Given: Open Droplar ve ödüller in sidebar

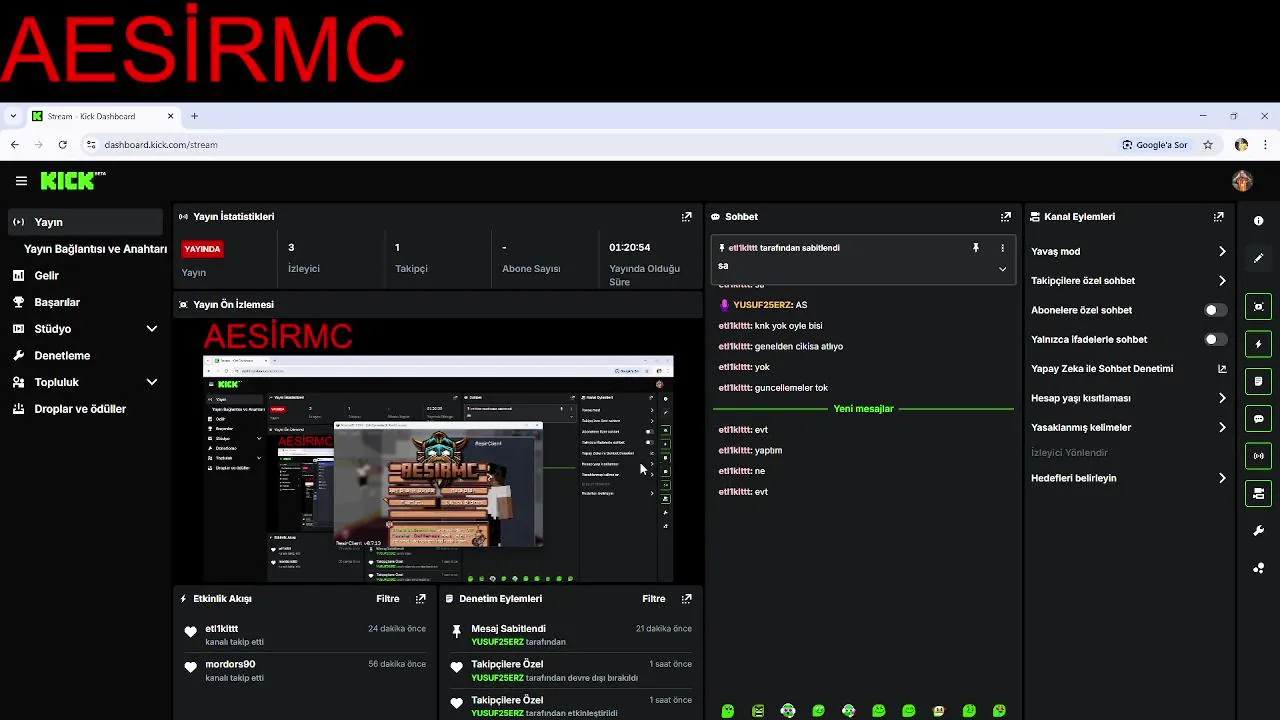Looking at the screenshot, I should click(x=69, y=409).
